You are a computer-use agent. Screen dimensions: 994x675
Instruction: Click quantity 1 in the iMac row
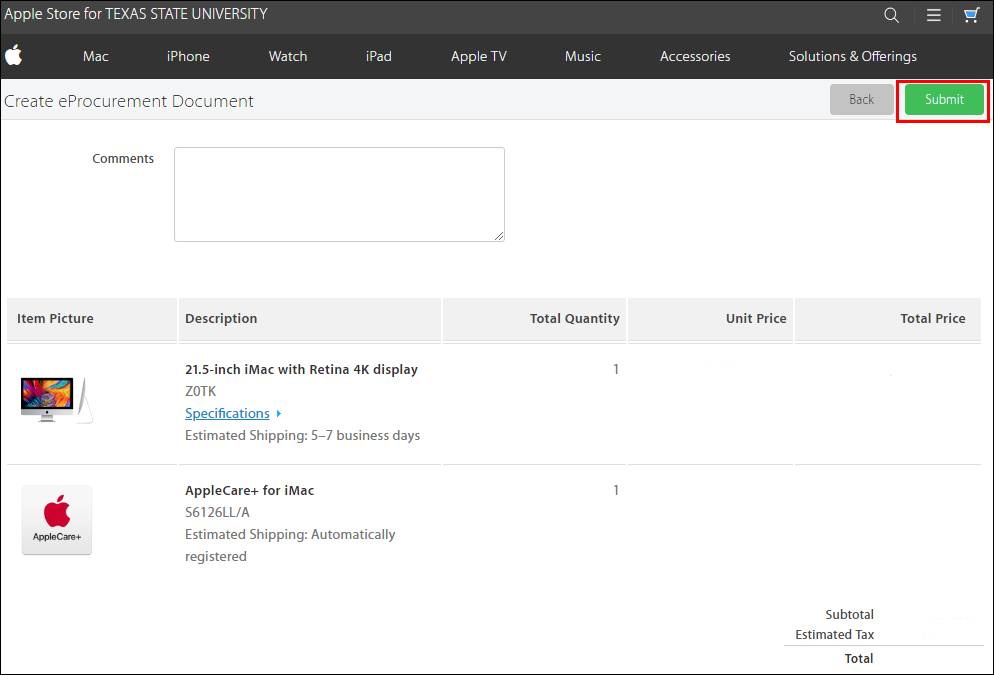click(x=616, y=370)
